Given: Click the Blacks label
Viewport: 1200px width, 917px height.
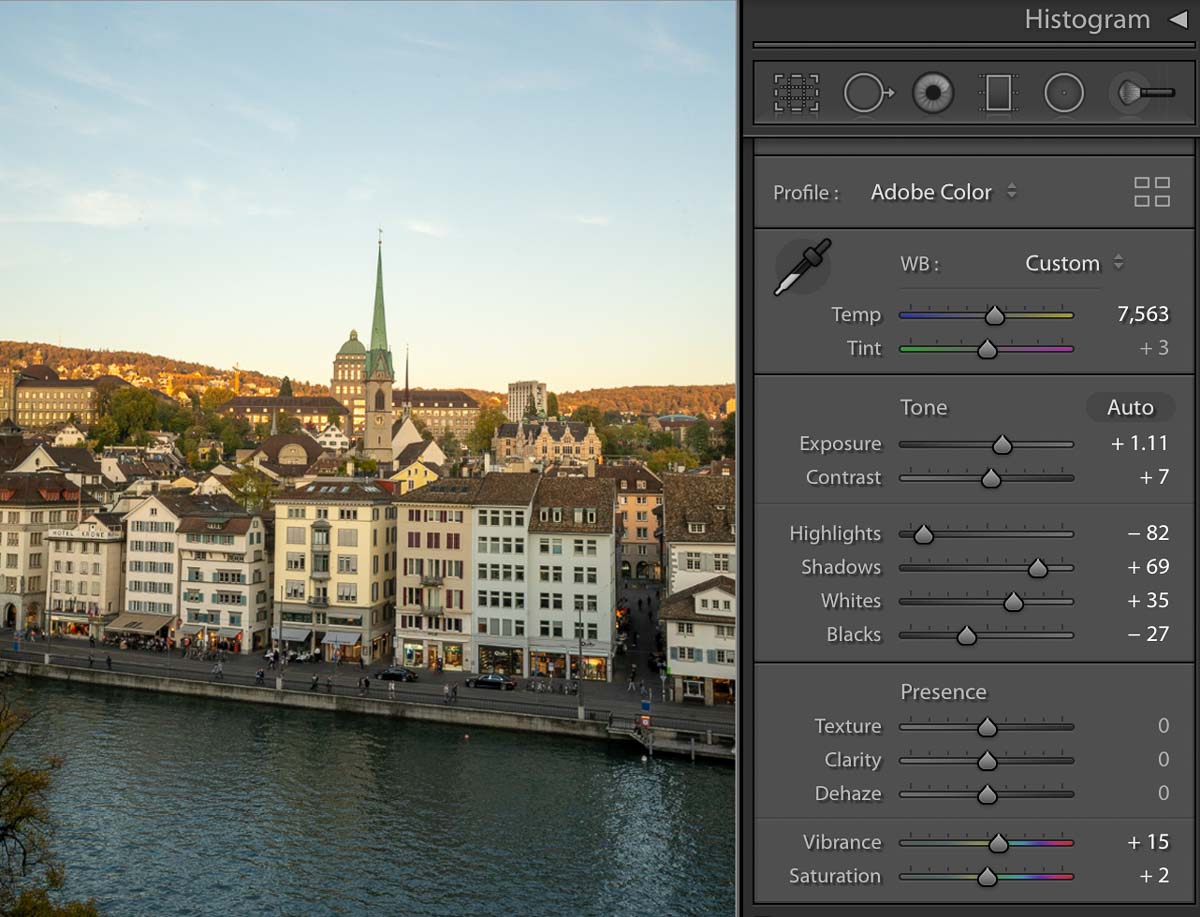Looking at the screenshot, I should [854, 634].
